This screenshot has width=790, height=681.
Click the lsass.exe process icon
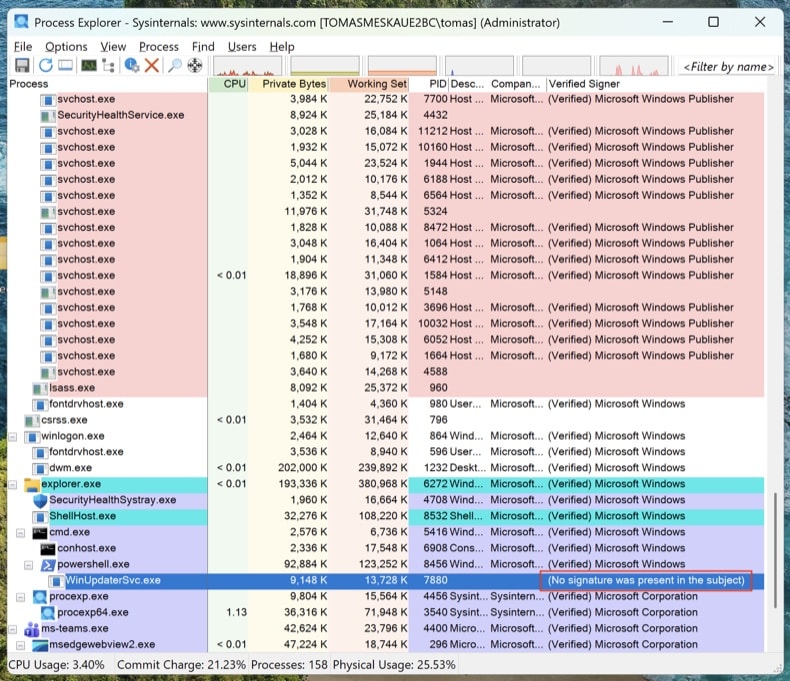(40, 388)
